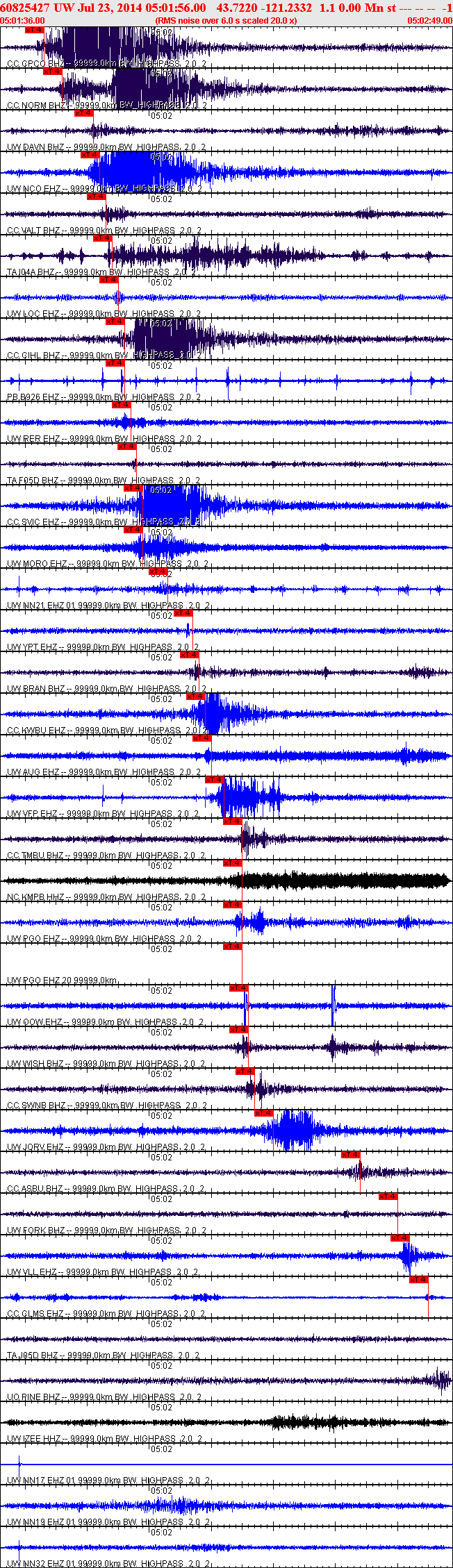Click the end time 05:02:49.00
453x1568 pixels.
coord(429,21)
